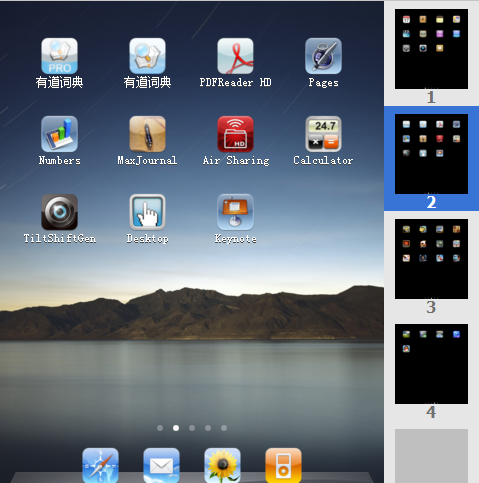The height and width of the screenshot is (483, 479).
Task: Open Safari from the dock
Action: pos(100,465)
